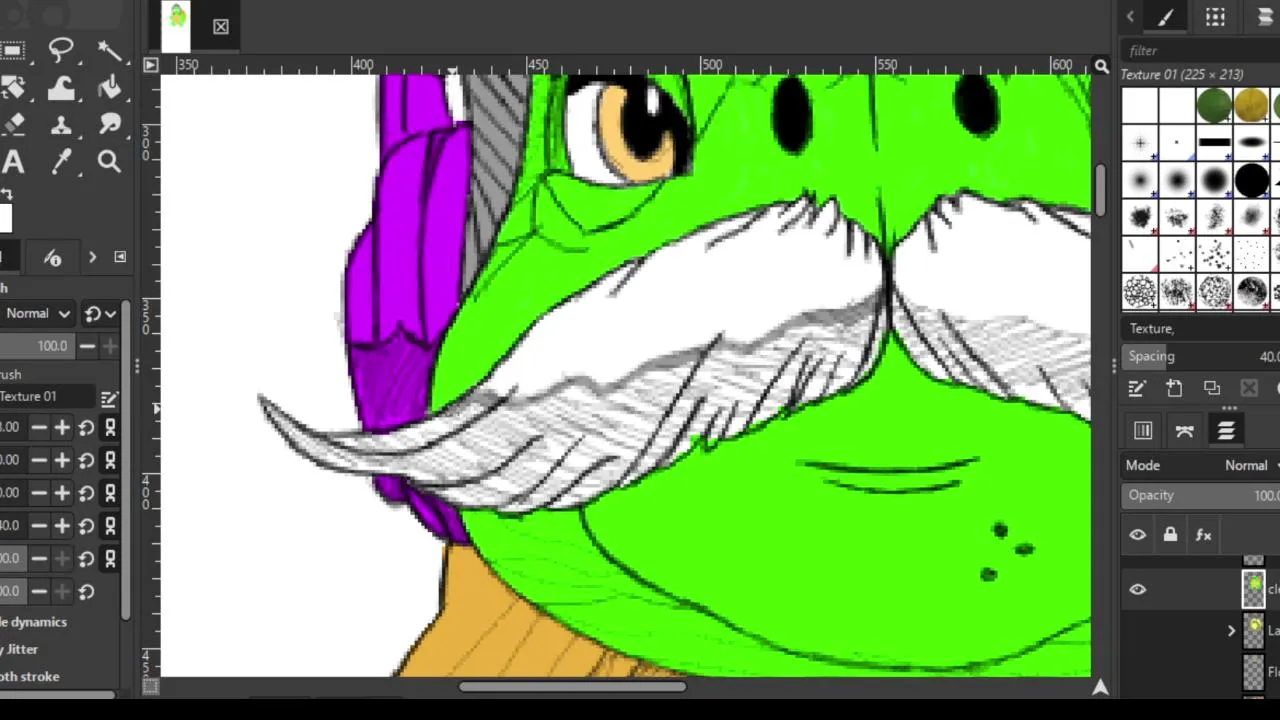Click the brush tag field showing Texture
The image size is (1280, 720).
(x=1200, y=329)
